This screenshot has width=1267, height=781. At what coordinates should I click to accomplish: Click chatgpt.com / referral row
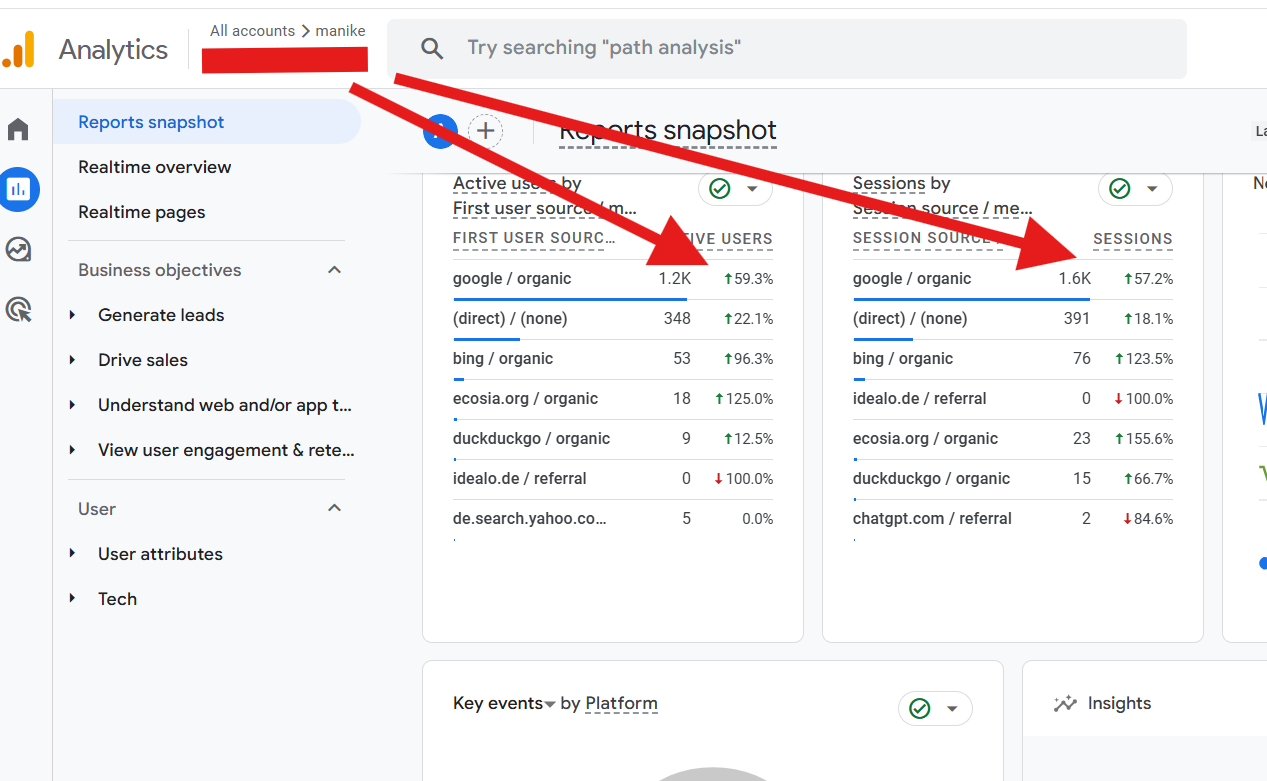[x=1013, y=519]
